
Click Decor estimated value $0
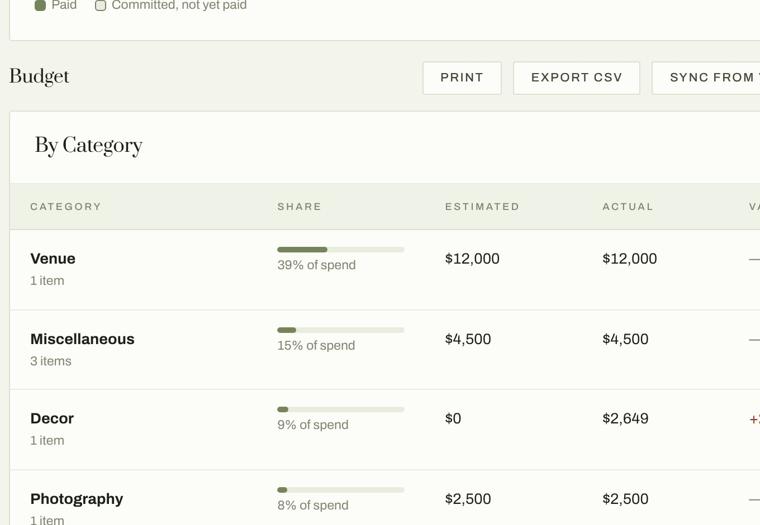click(453, 419)
